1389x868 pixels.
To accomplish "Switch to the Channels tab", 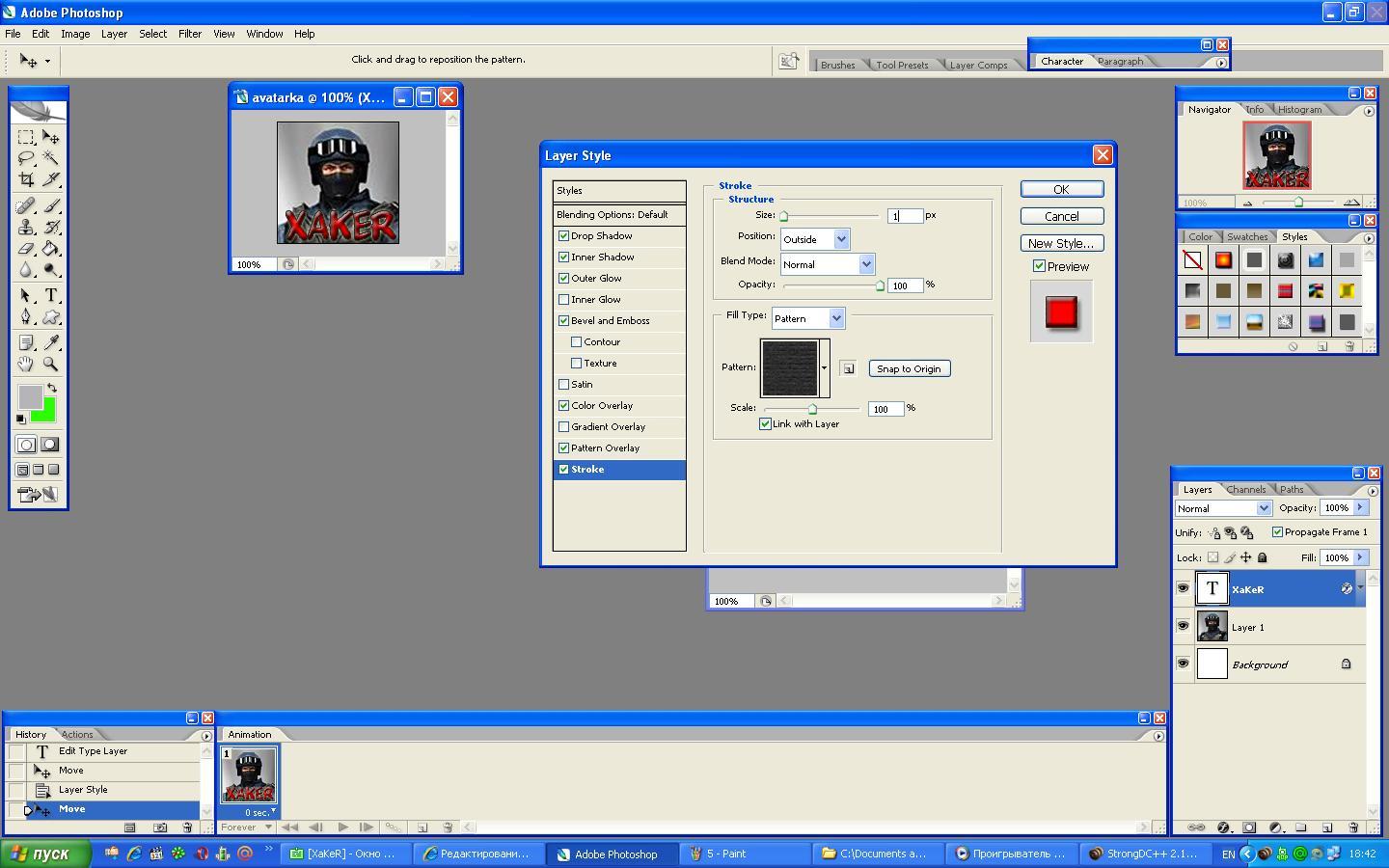I will coord(1246,489).
